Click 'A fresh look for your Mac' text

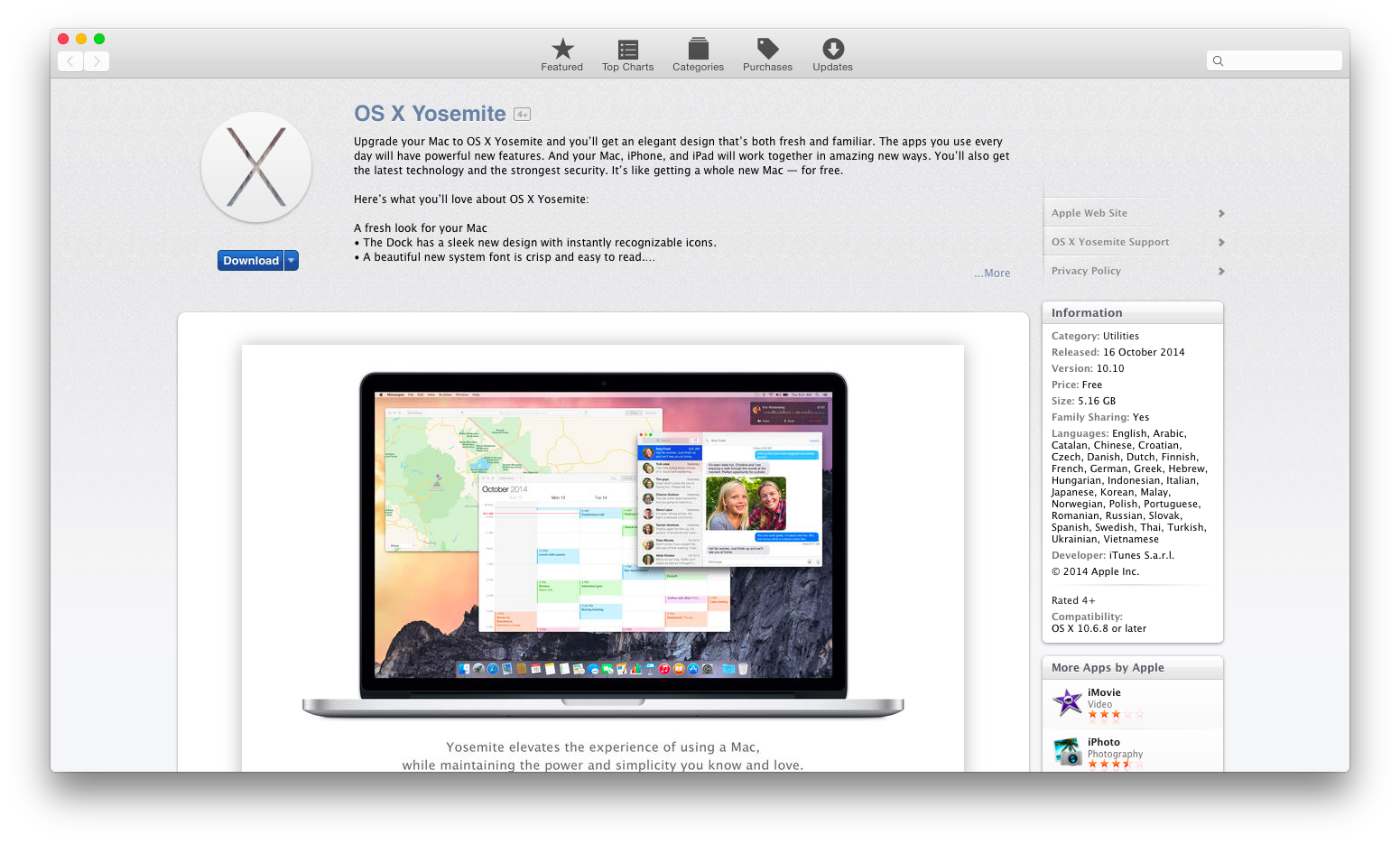coord(421,228)
